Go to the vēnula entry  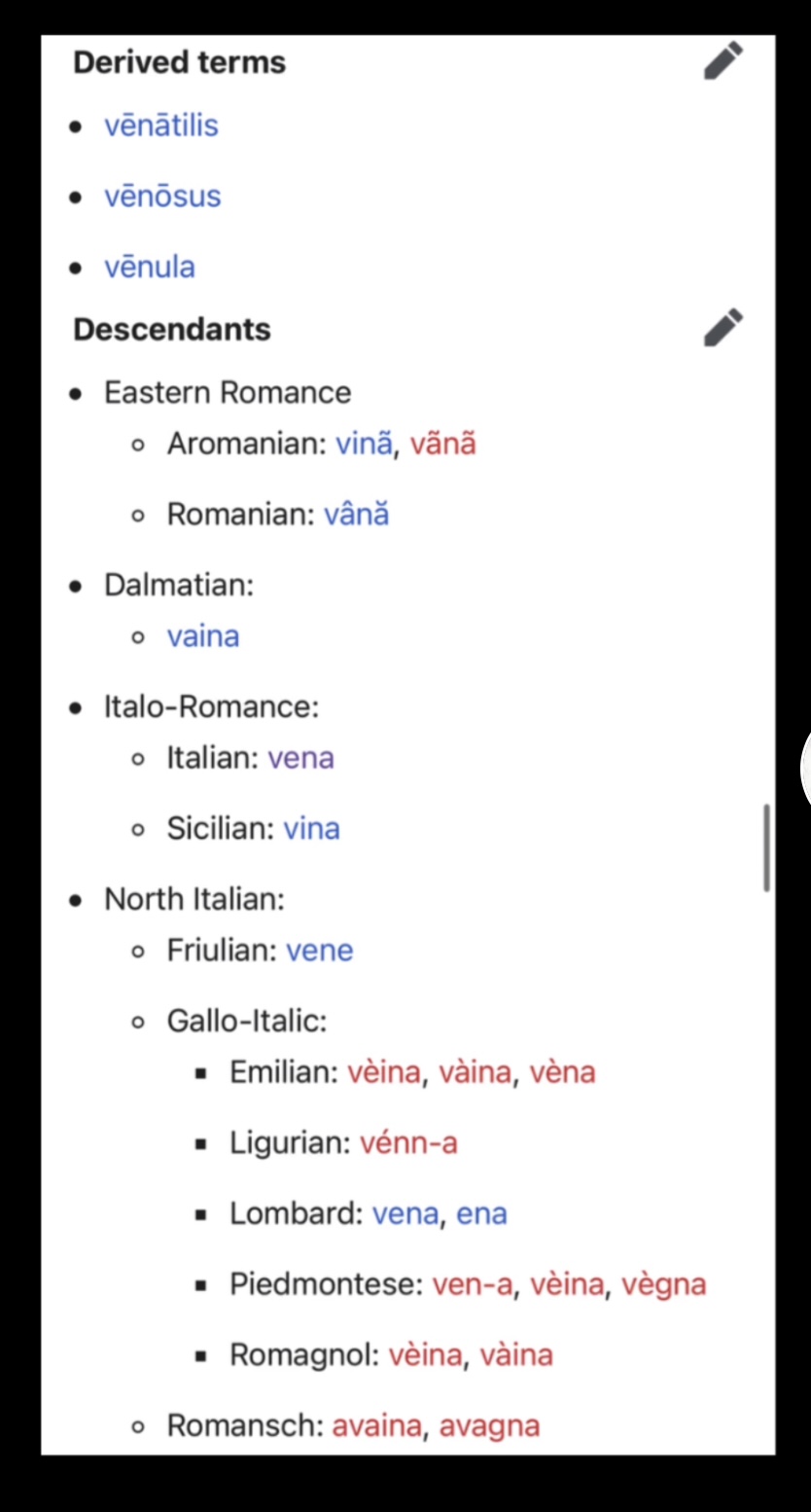click(150, 268)
